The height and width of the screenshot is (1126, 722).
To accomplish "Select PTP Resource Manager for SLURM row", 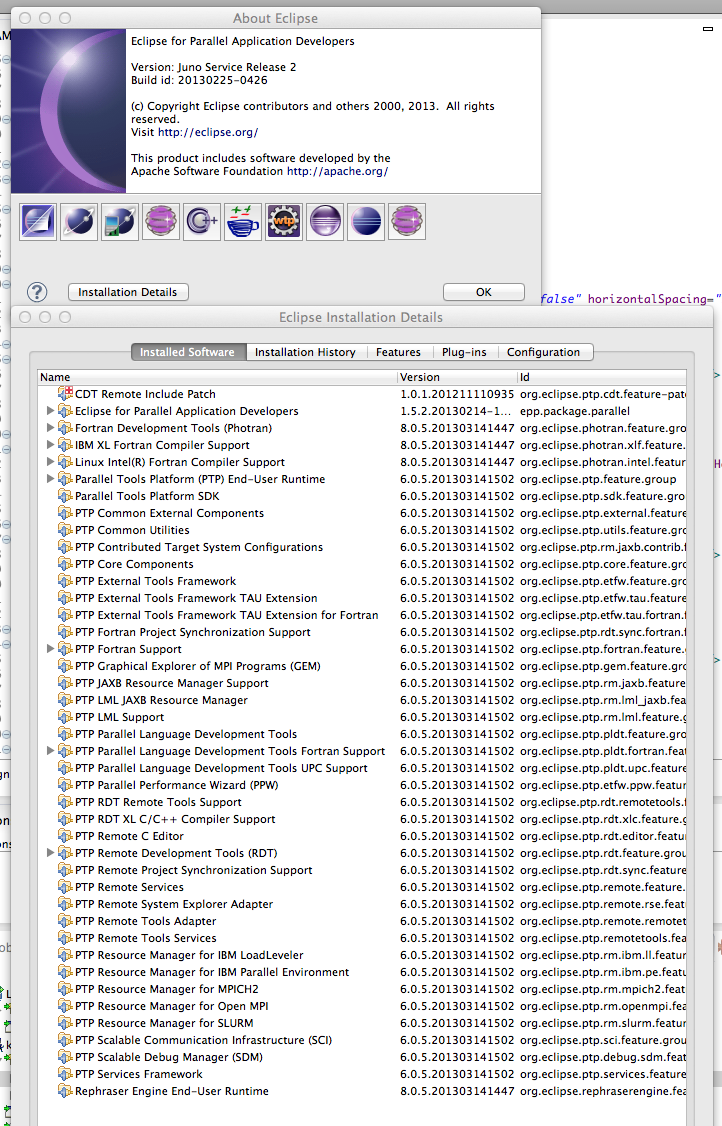I will 163,1023.
